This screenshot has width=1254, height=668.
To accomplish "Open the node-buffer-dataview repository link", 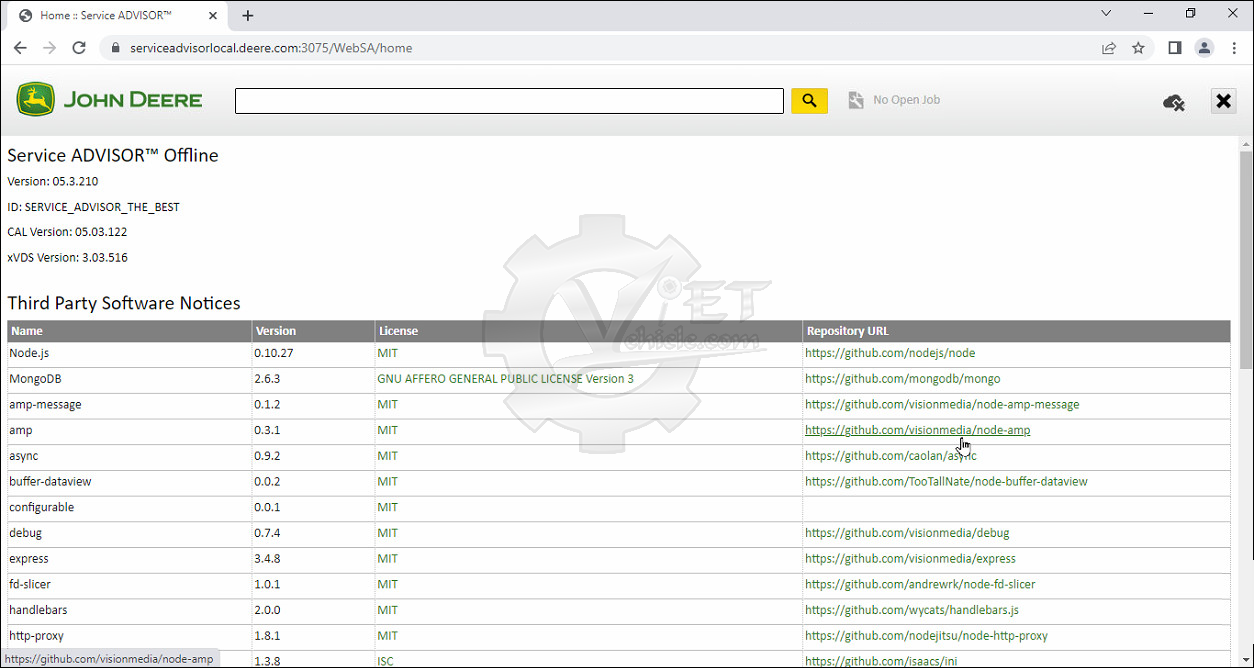I will coord(946,482).
